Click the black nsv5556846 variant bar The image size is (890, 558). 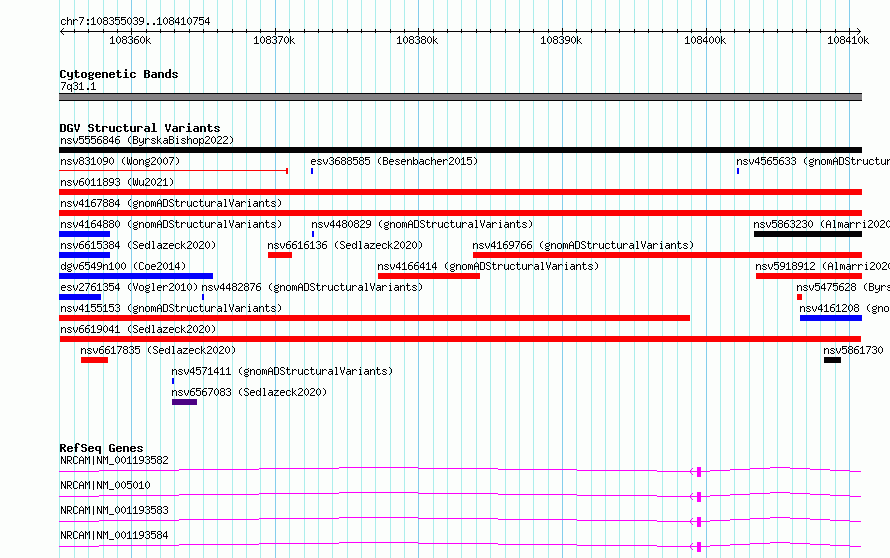click(460, 150)
